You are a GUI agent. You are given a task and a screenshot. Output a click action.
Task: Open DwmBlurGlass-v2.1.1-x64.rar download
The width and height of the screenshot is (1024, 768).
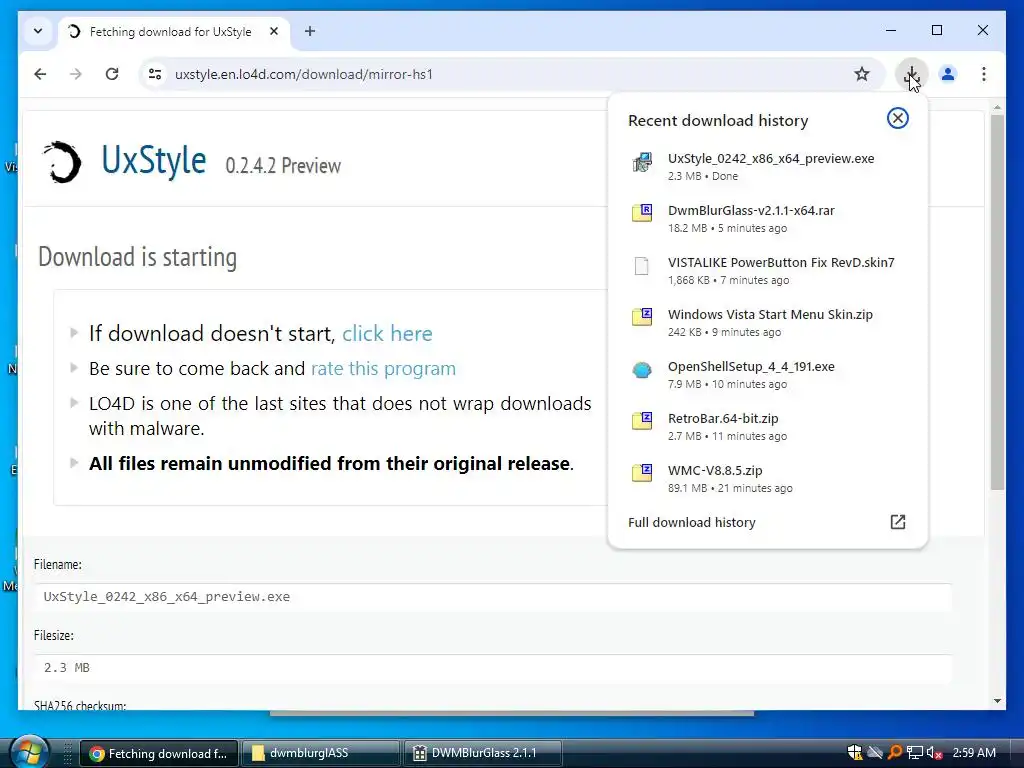pyautogui.click(x=767, y=219)
